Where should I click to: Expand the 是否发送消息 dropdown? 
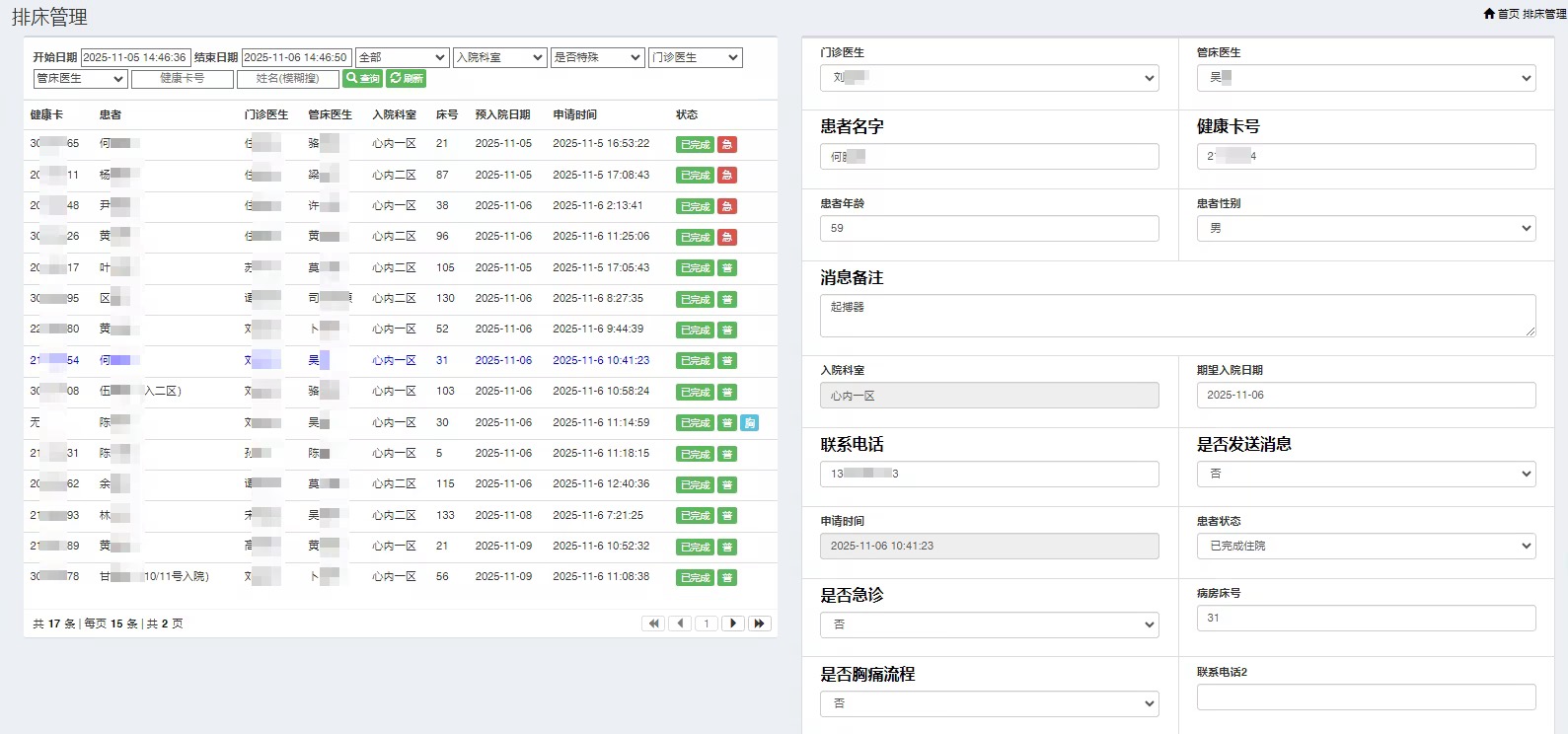[1366, 474]
